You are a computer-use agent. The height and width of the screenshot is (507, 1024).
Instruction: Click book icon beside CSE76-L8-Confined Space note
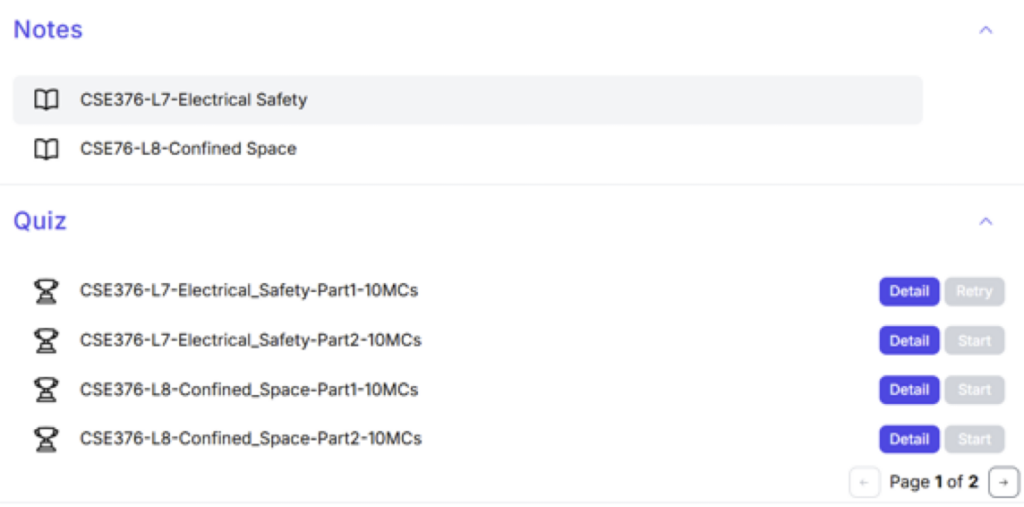pyautogui.click(x=46, y=149)
